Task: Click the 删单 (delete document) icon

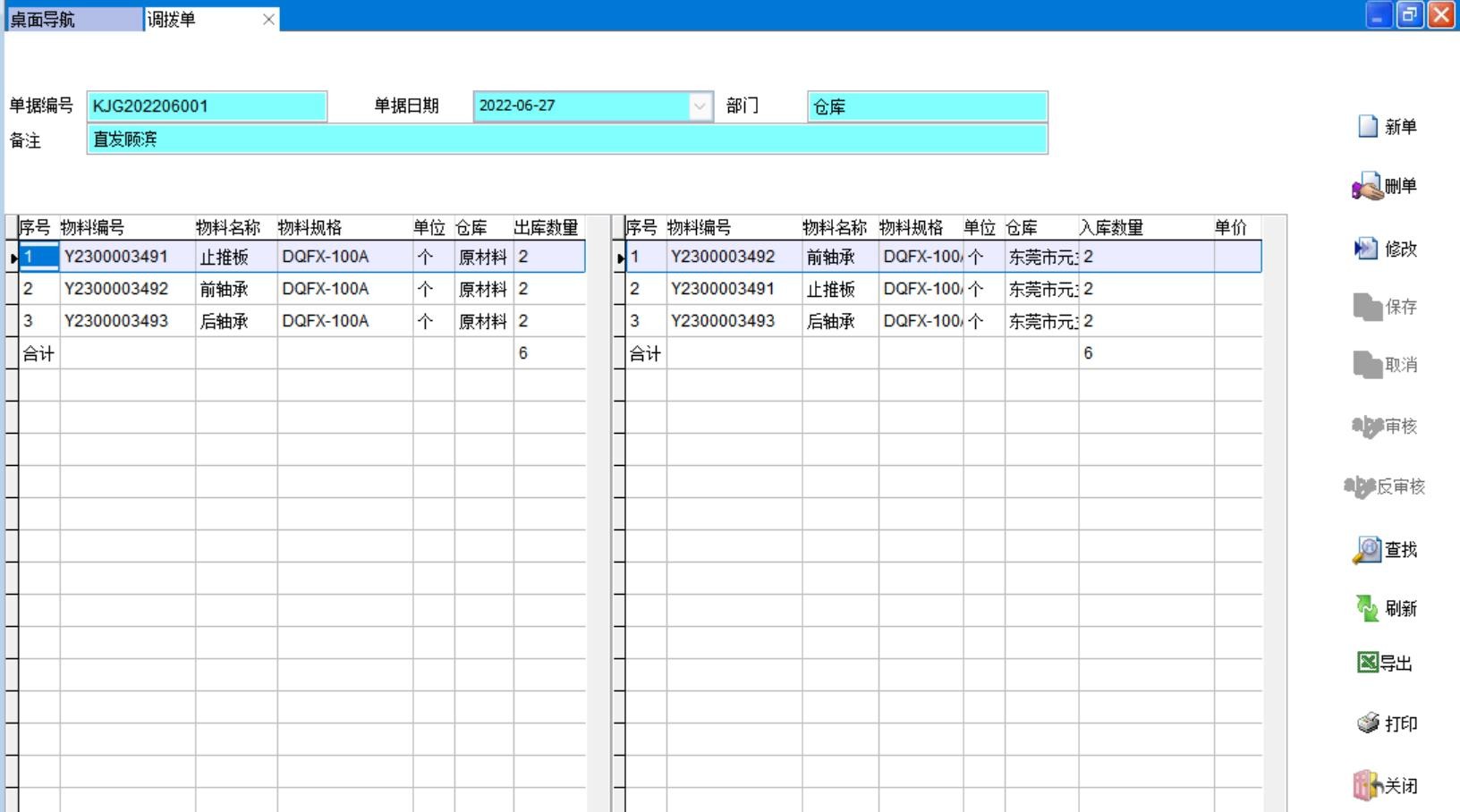Action: click(x=1367, y=186)
